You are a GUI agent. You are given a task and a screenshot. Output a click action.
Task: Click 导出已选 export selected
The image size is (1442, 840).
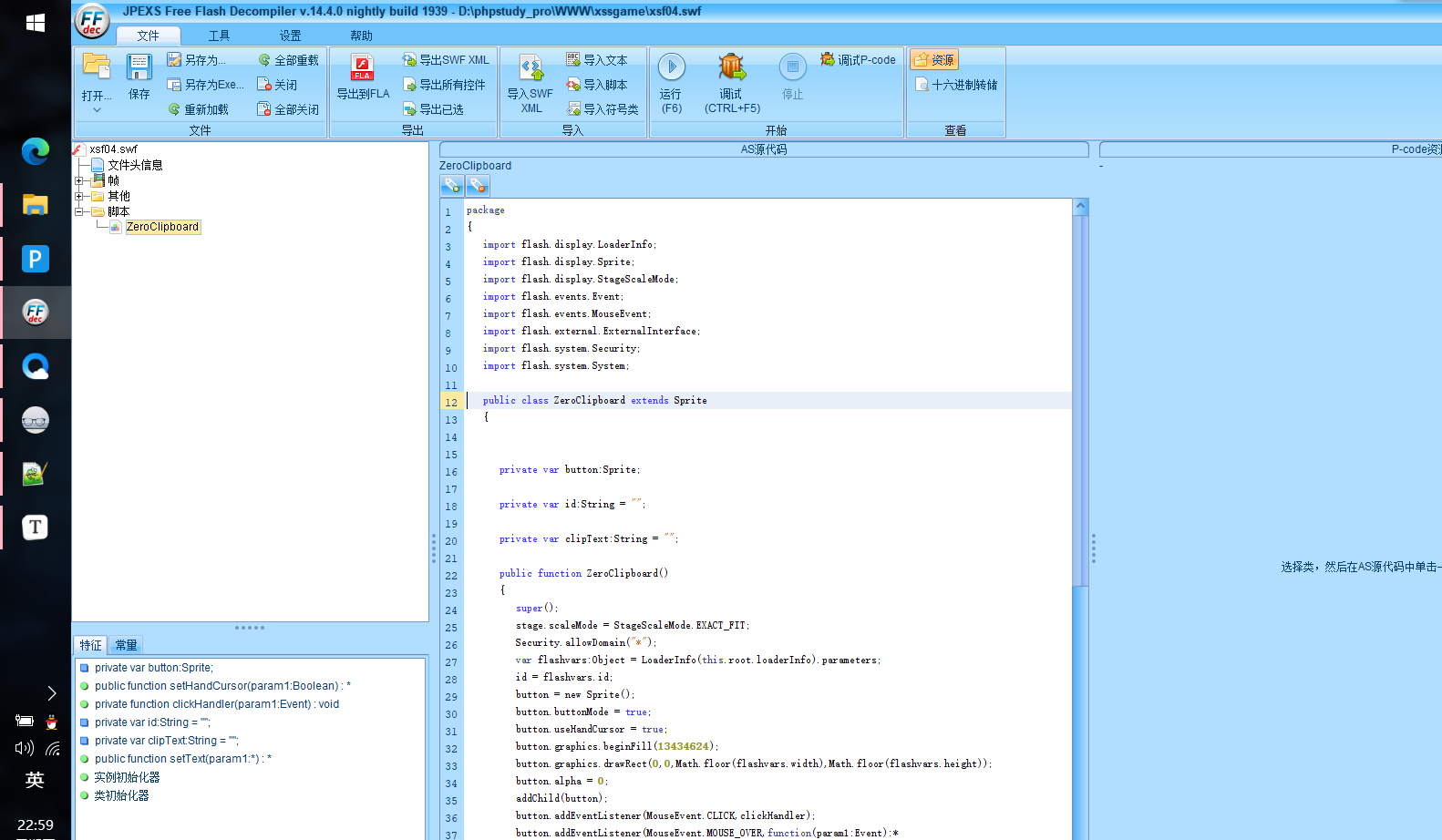click(433, 109)
